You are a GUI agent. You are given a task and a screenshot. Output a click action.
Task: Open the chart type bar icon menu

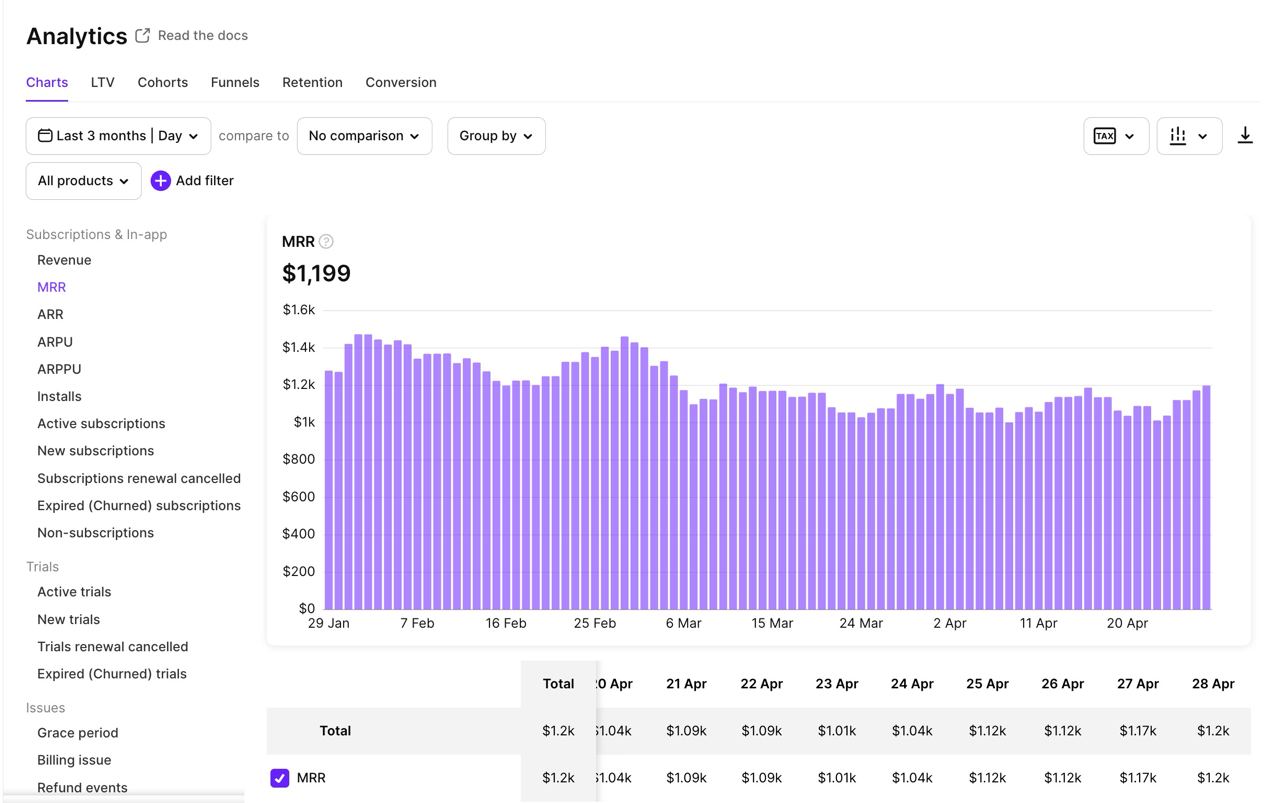1189,136
